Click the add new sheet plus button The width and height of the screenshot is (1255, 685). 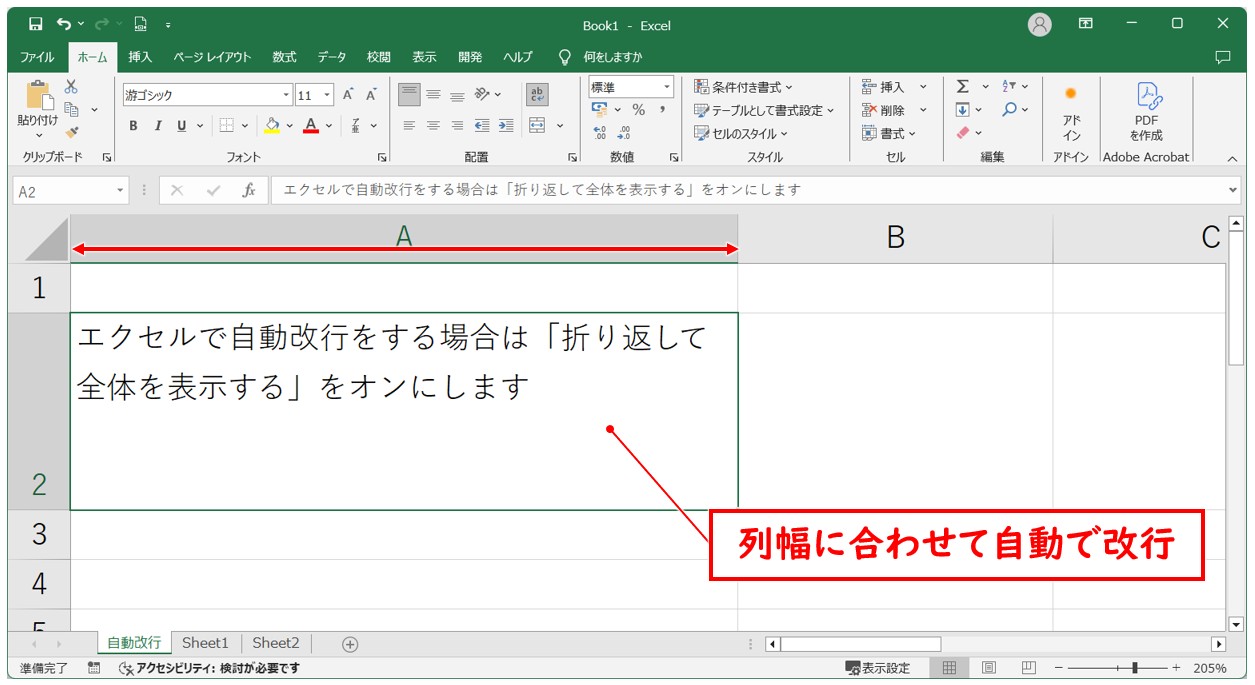(350, 644)
